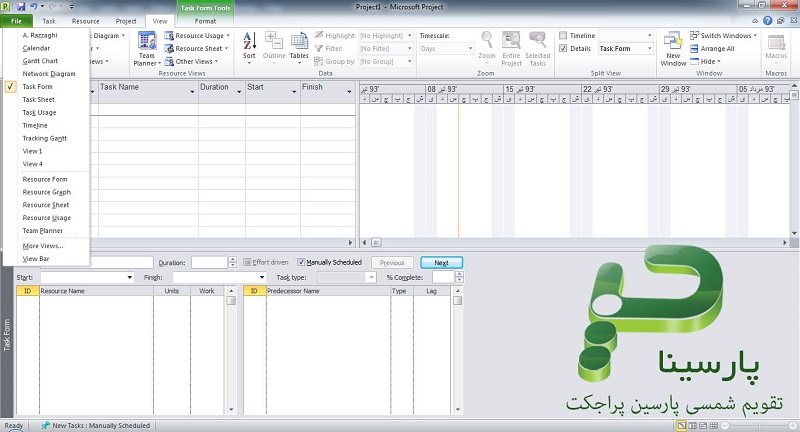Screen dimensions: 800x432
Task: Switch to the Resource ribbon tab
Action: point(85,21)
